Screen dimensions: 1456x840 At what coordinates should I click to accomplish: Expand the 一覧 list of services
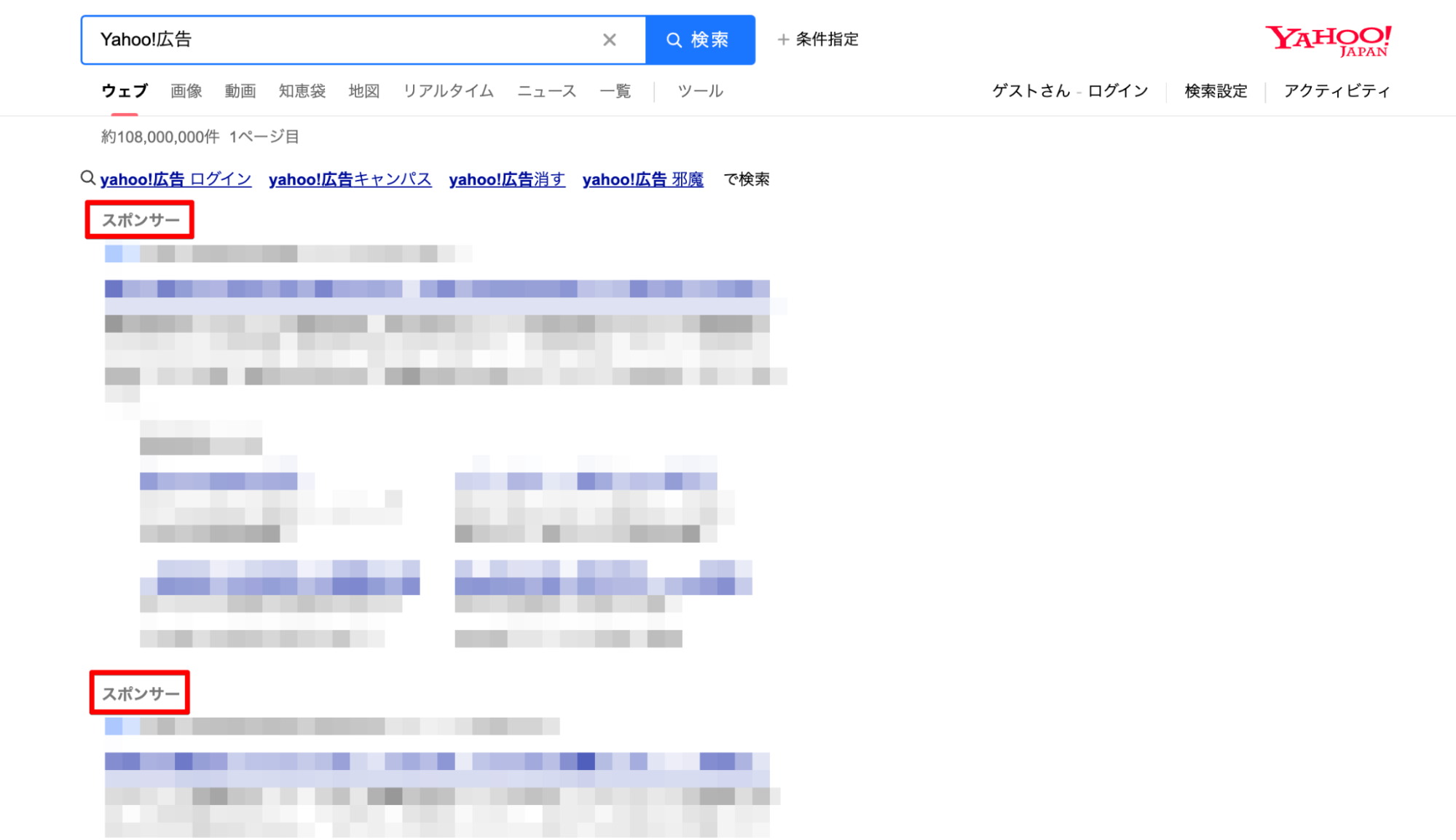point(615,91)
